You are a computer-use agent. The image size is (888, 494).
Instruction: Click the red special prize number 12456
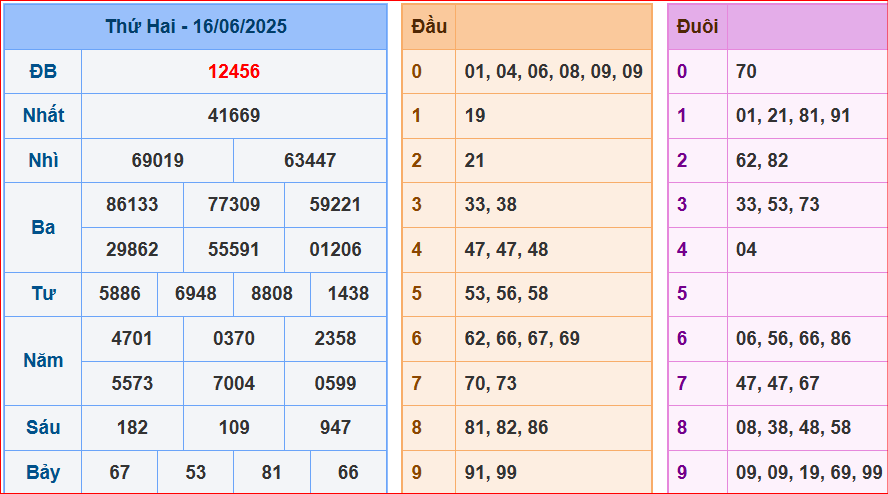(234, 71)
